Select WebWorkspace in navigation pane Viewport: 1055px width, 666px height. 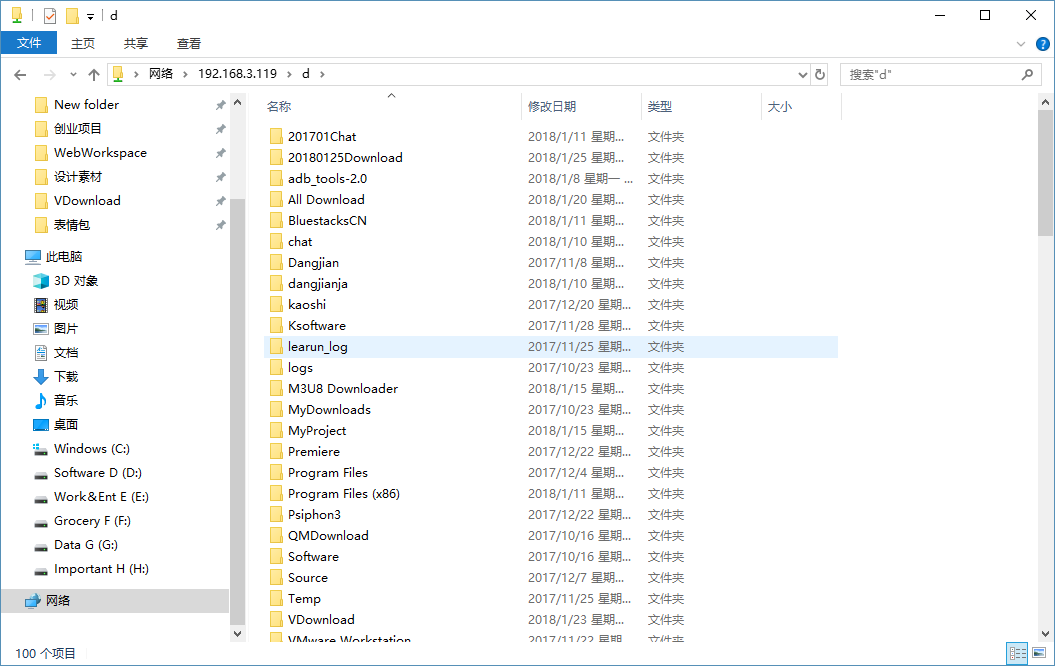[x=100, y=153]
